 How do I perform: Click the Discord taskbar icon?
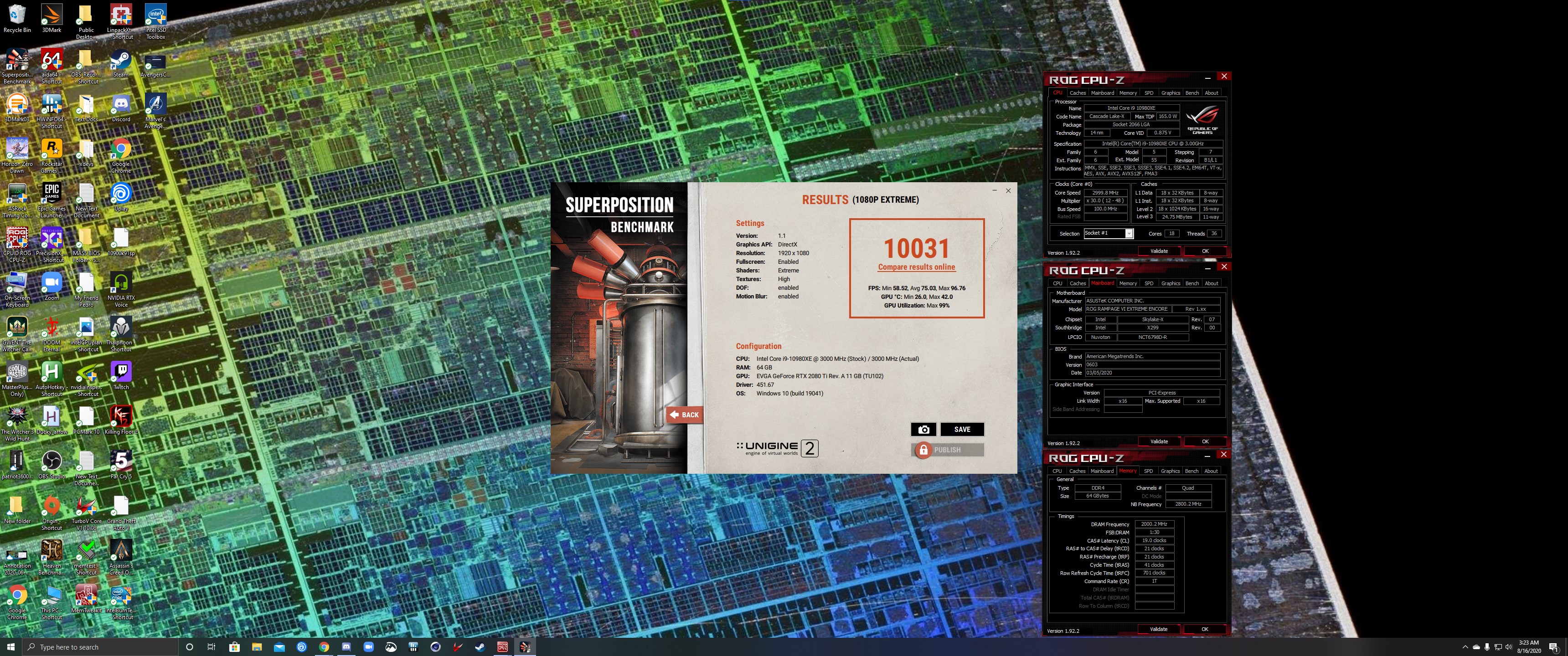click(346, 647)
